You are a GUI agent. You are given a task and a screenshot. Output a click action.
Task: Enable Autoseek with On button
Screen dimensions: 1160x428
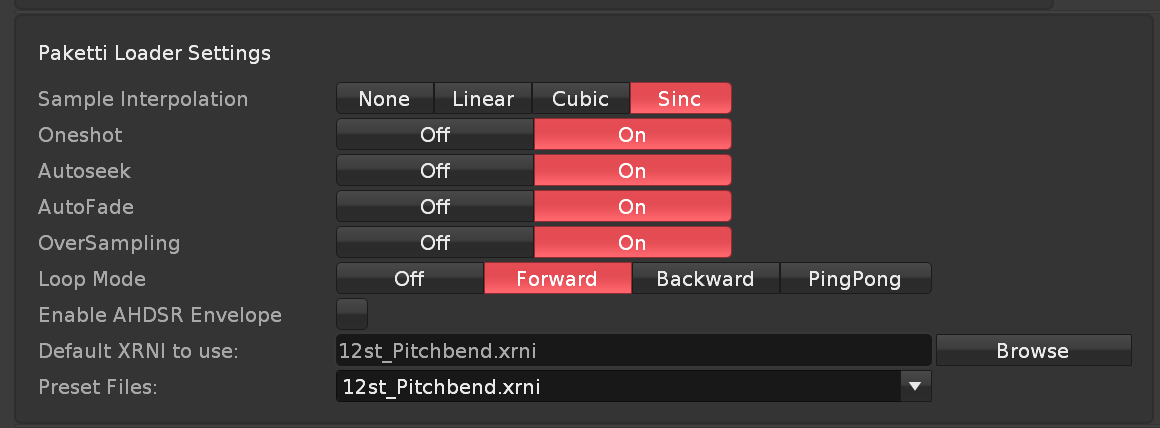(632, 171)
